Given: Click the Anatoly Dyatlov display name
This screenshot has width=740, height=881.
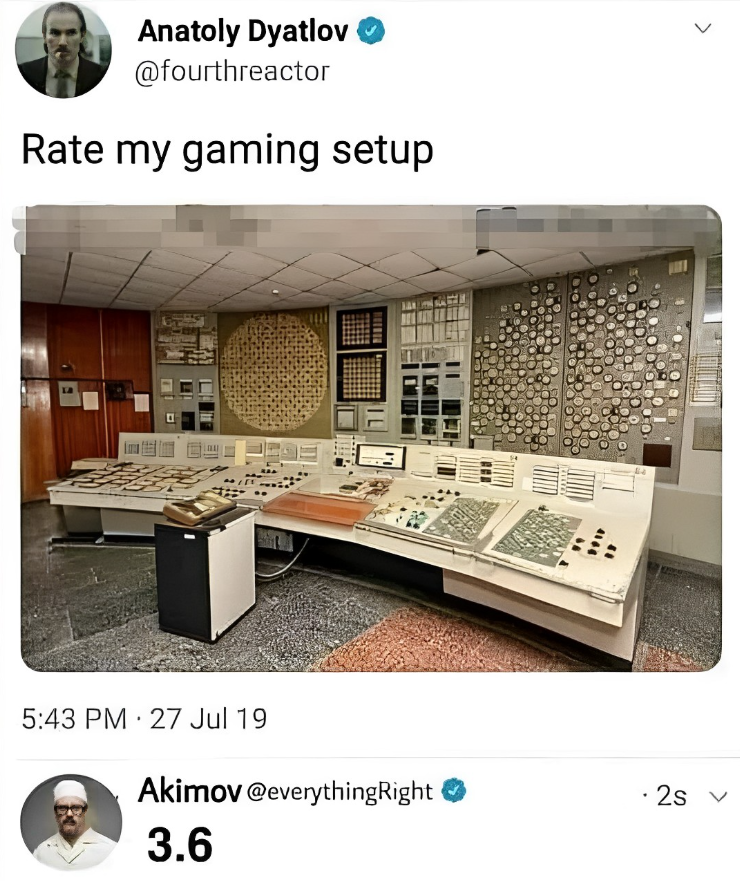Looking at the screenshot, I should (x=243, y=31).
